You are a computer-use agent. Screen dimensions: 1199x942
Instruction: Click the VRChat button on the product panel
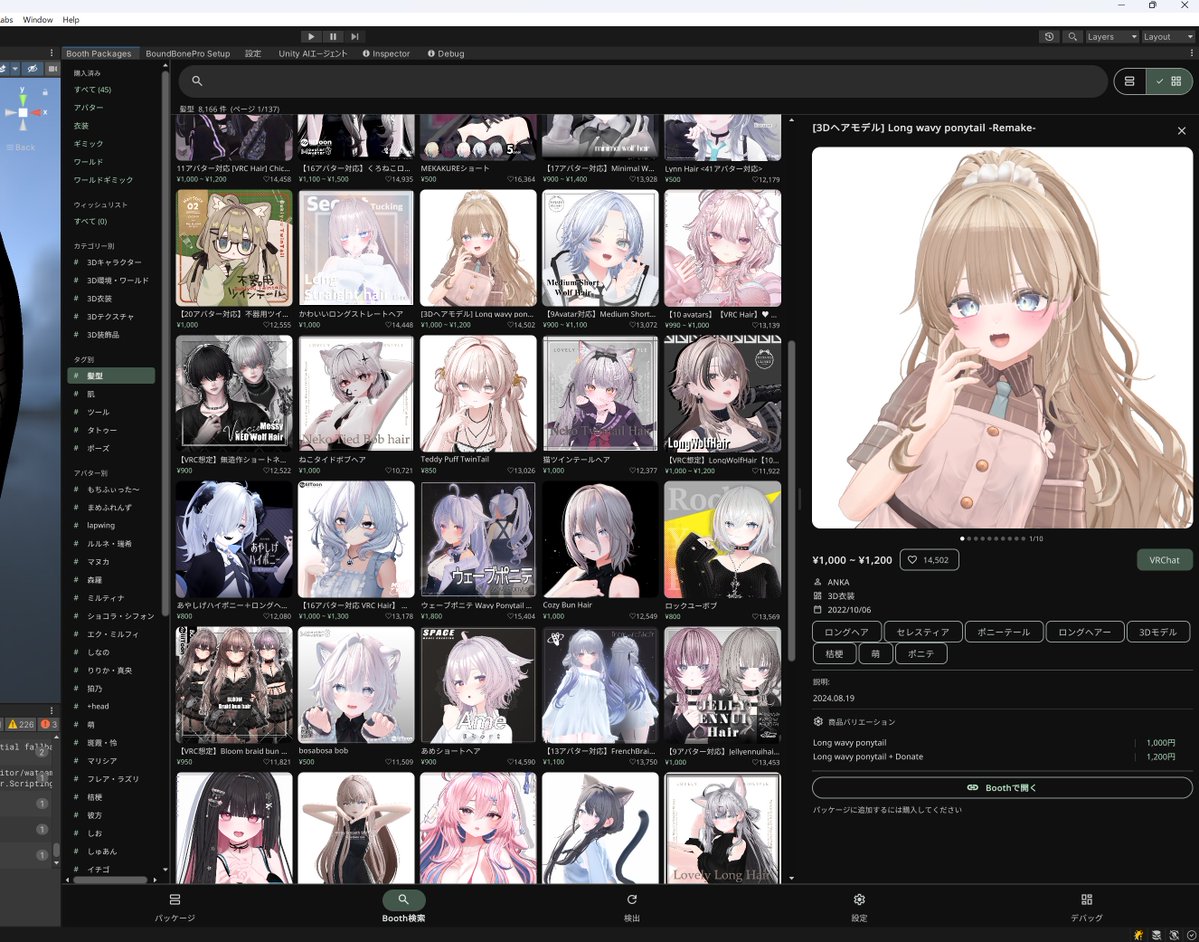point(1163,560)
